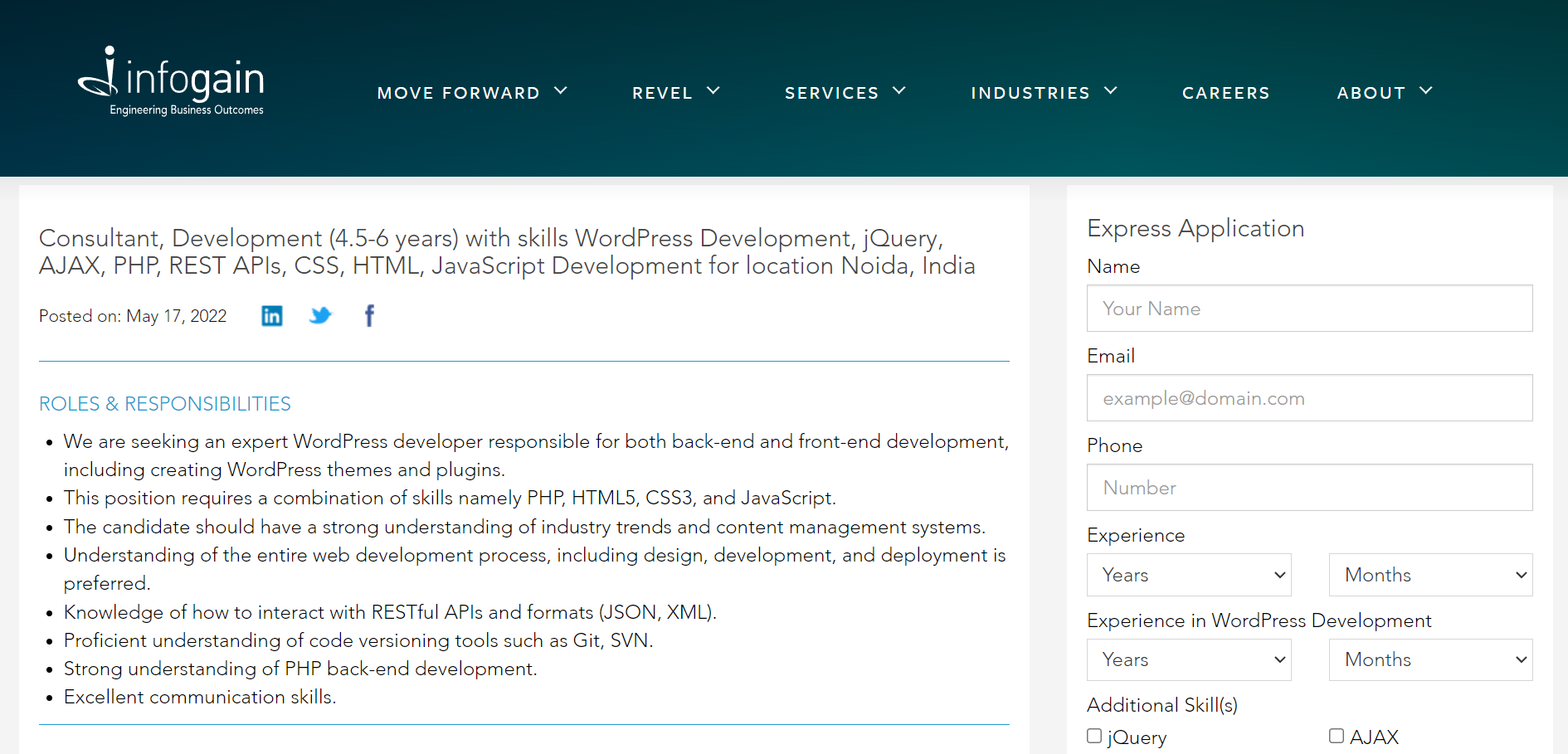Open the Experience Years dropdown
This screenshot has height=754, width=1568.
tap(1189, 575)
